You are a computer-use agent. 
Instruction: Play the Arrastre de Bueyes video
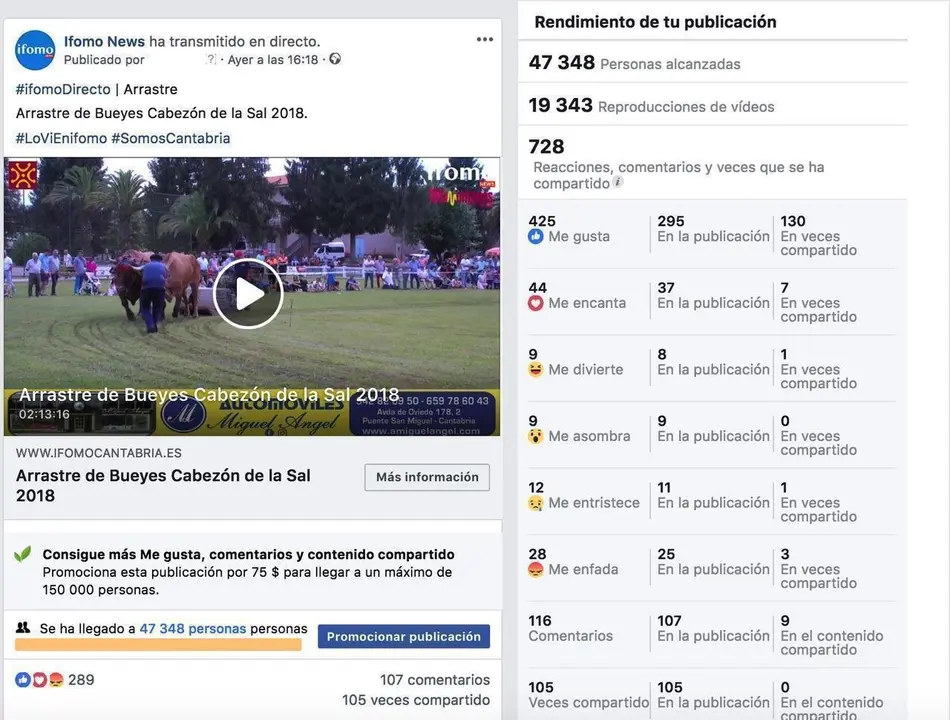[248, 294]
